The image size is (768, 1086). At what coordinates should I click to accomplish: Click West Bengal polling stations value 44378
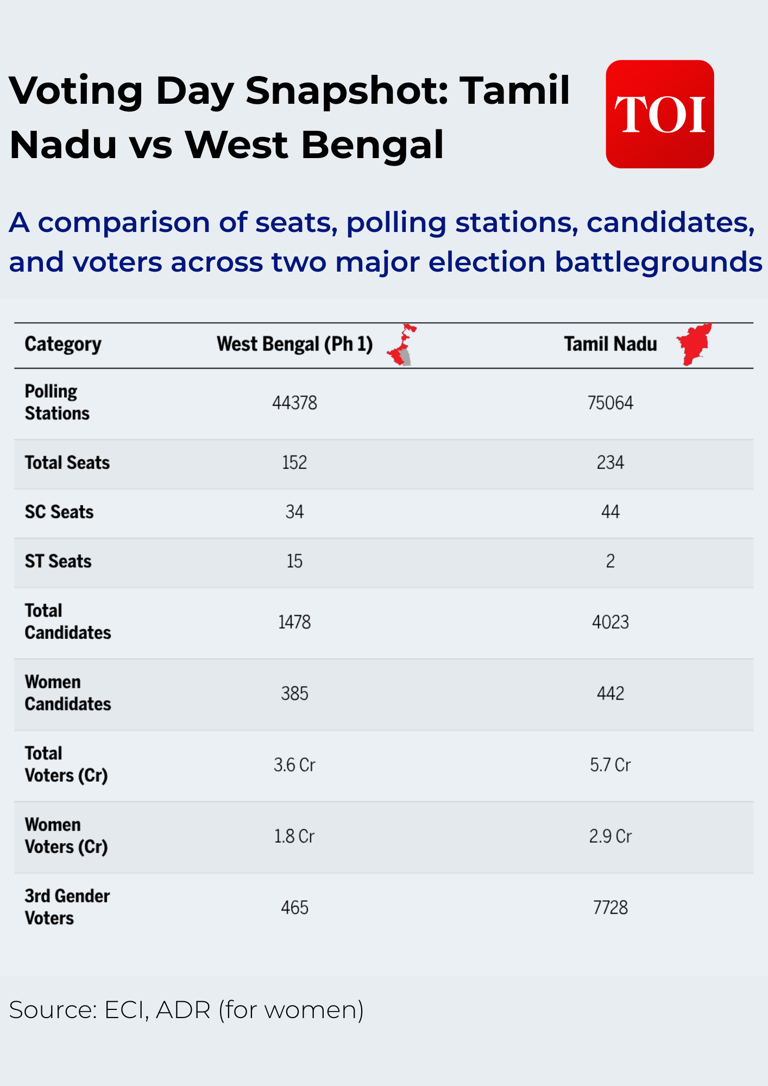click(294, 403)
